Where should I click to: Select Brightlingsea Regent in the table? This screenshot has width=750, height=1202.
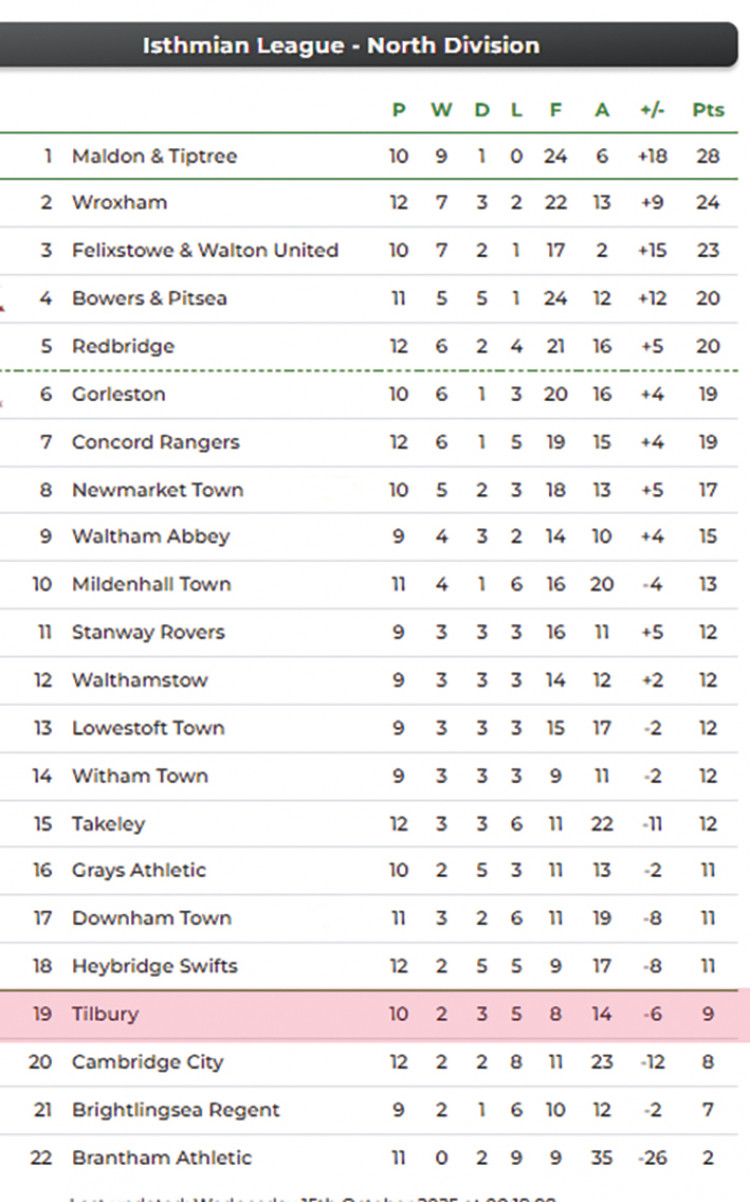(175, 1110)
